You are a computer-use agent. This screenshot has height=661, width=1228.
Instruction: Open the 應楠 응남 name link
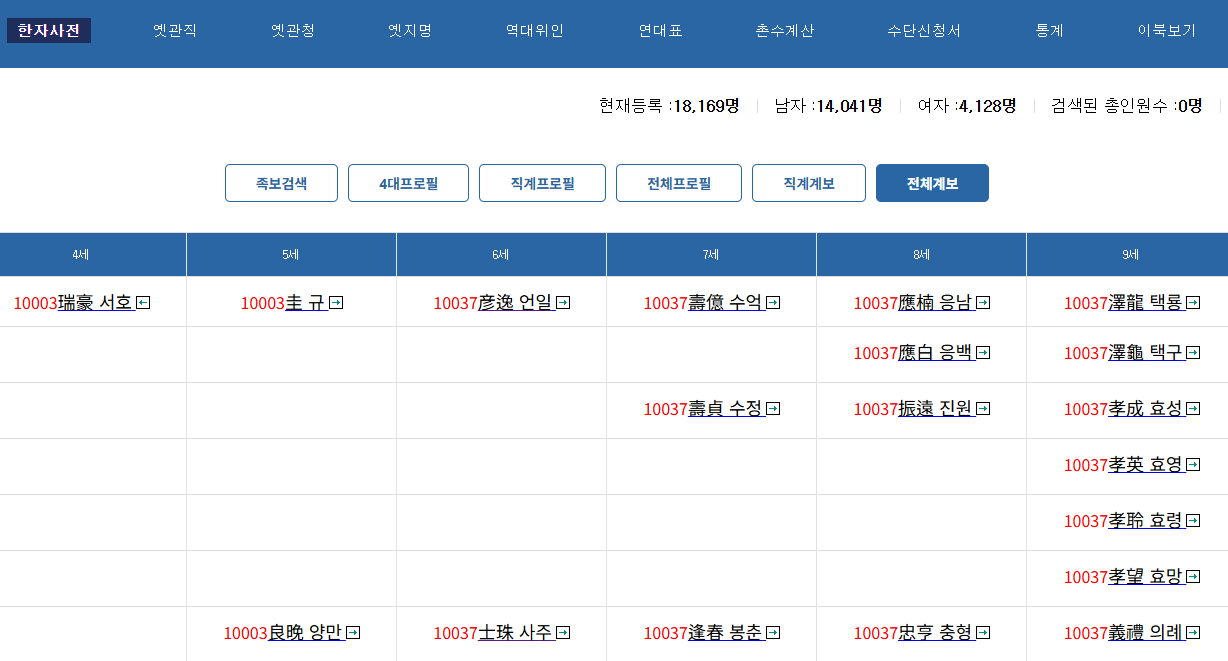point(936,303)
